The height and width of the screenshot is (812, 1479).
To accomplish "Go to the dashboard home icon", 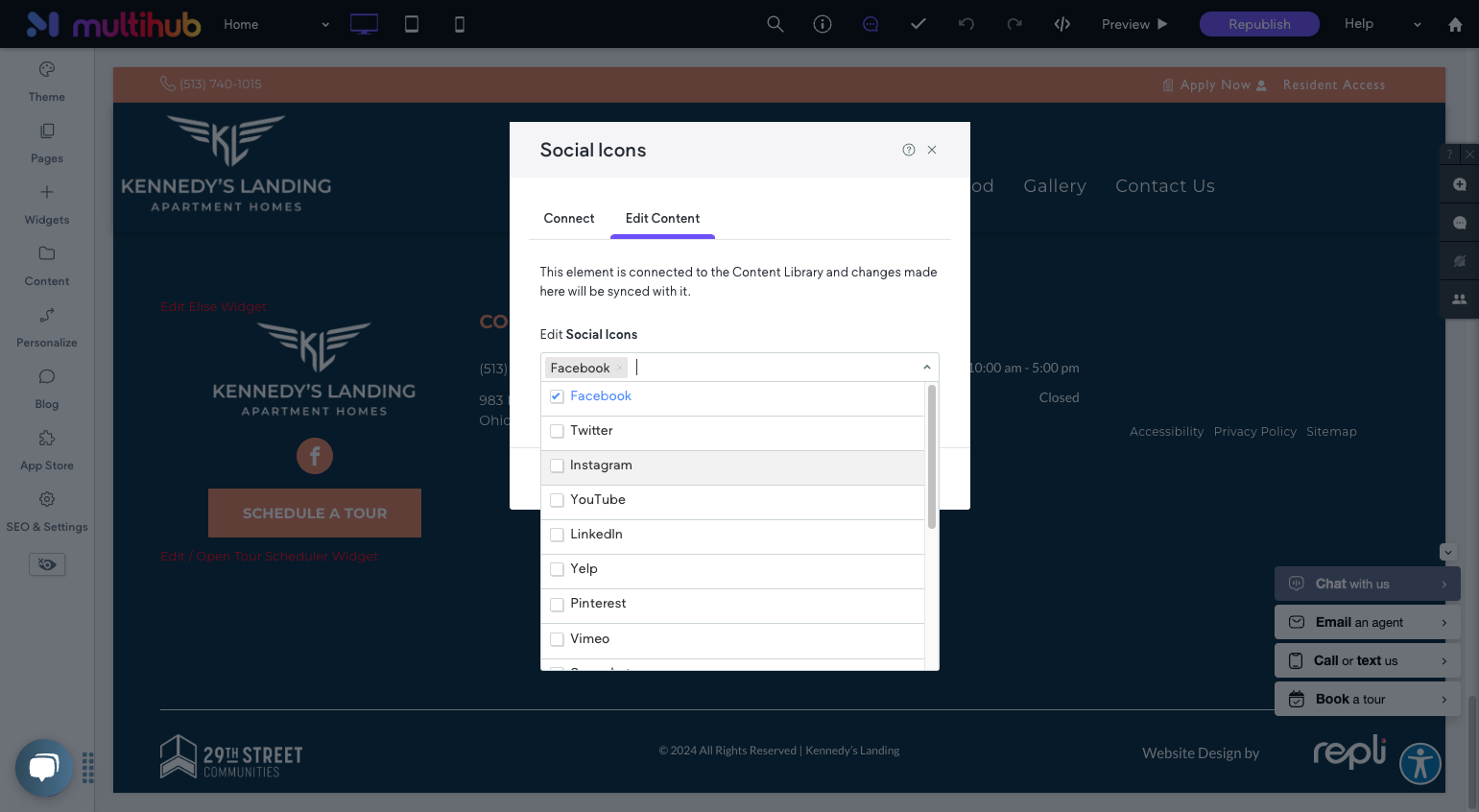I will [1455, 24].
